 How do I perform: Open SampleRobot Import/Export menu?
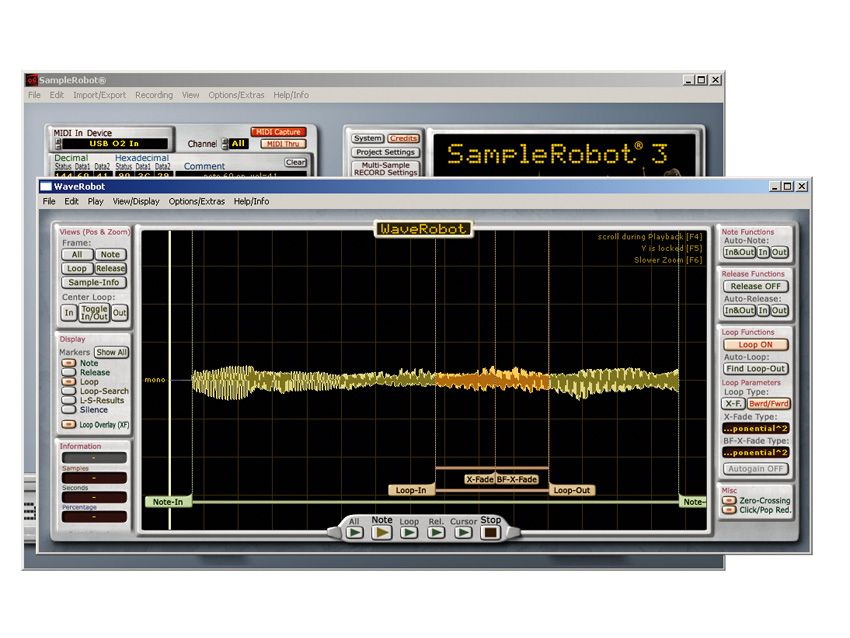(99, 95)
